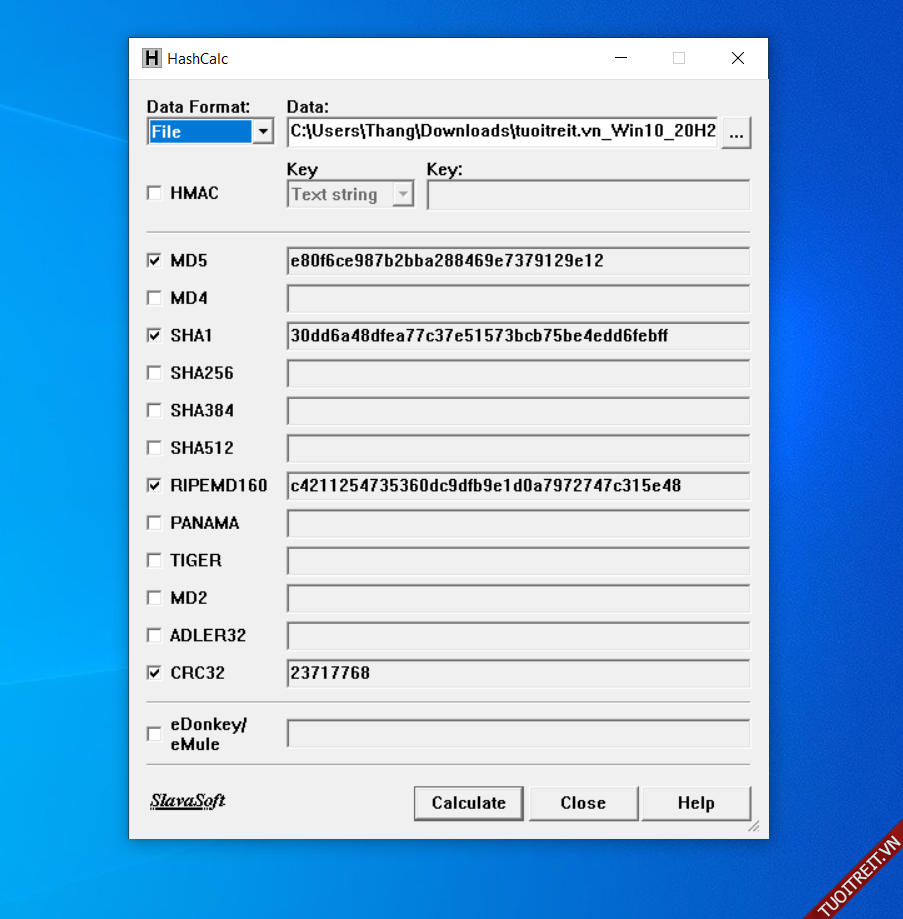Minimize the HashCalc window
The width and height of the screenshot is (903, 919).
point(621,58)
